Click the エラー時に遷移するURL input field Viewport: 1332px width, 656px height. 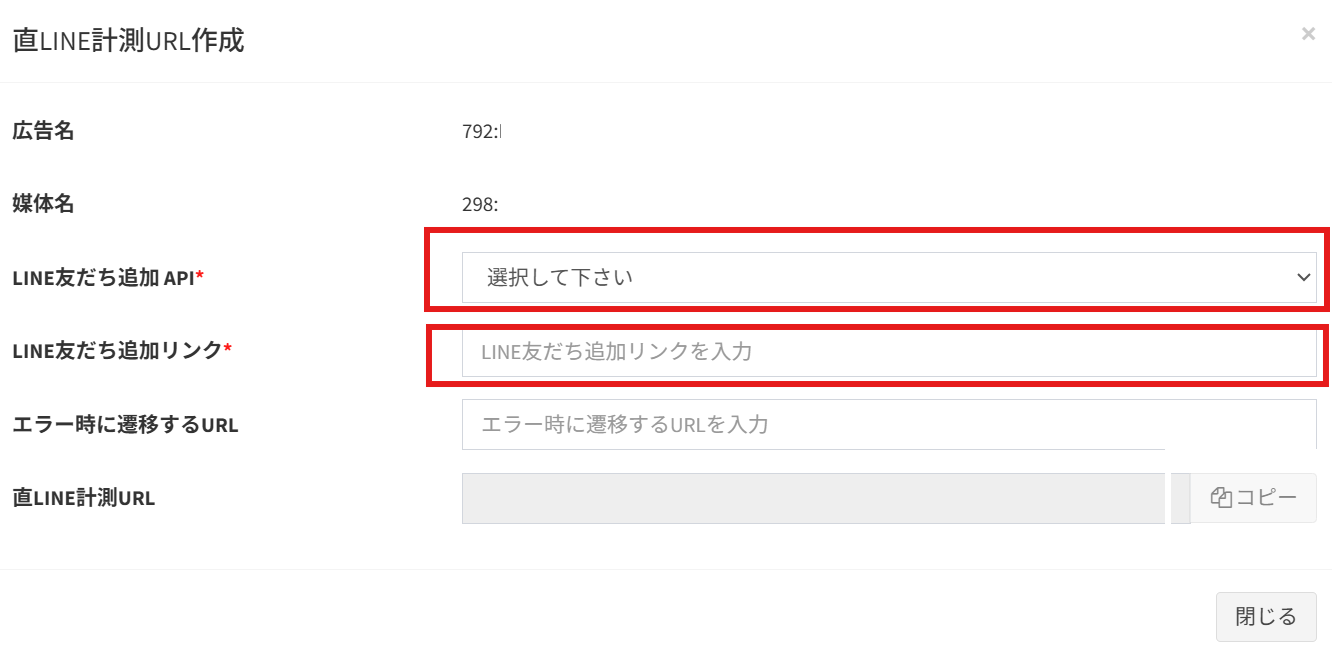coord(888,424)
